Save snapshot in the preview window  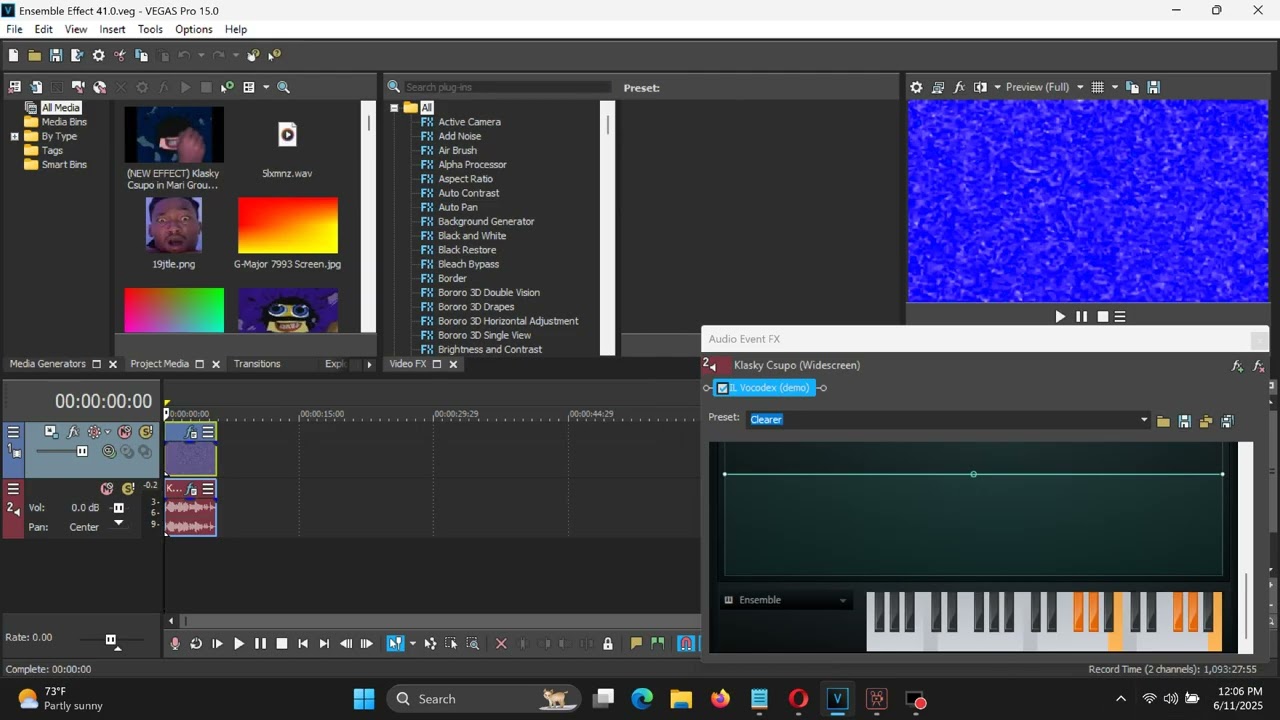click(x=1153, y=87)
